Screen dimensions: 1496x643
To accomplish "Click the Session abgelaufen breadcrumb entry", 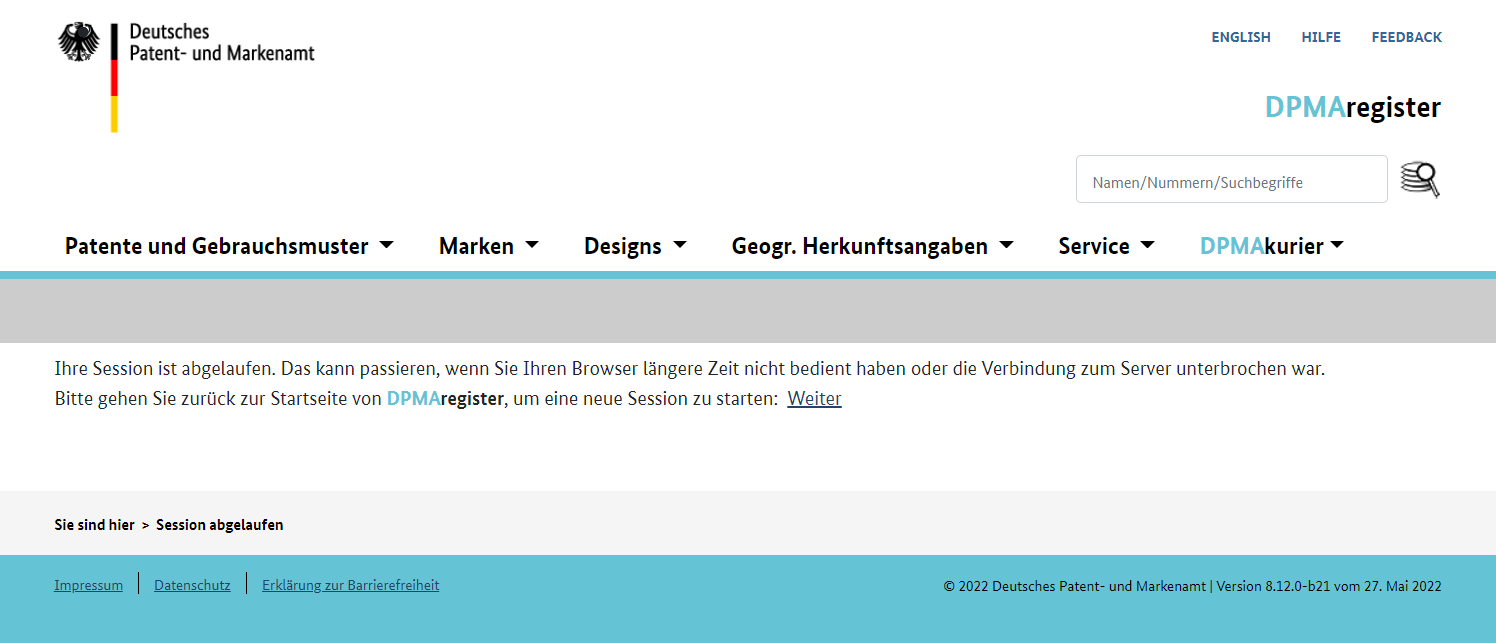I will [x=220, y=525].
